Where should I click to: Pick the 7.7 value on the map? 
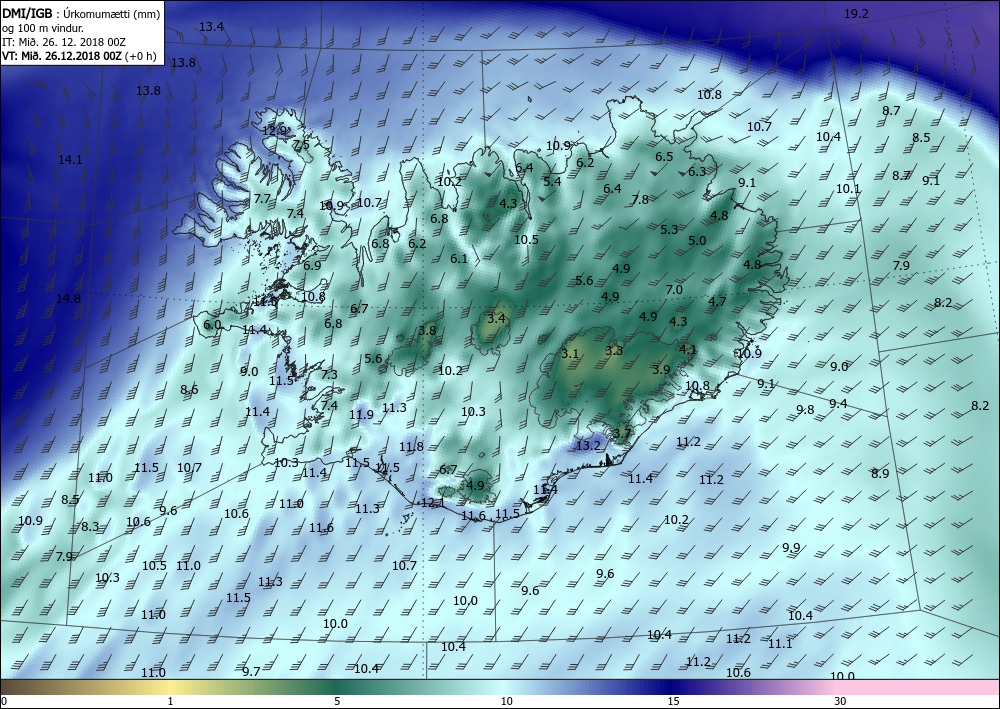pyautogui.click(x=262, y=199)
